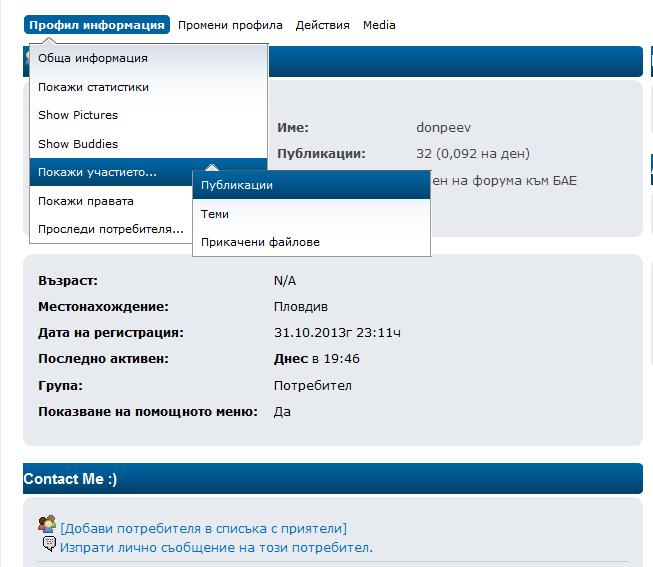Select Покажи правата menu entry
This screenshot has width=653, height=567.
tap(86, 201)
